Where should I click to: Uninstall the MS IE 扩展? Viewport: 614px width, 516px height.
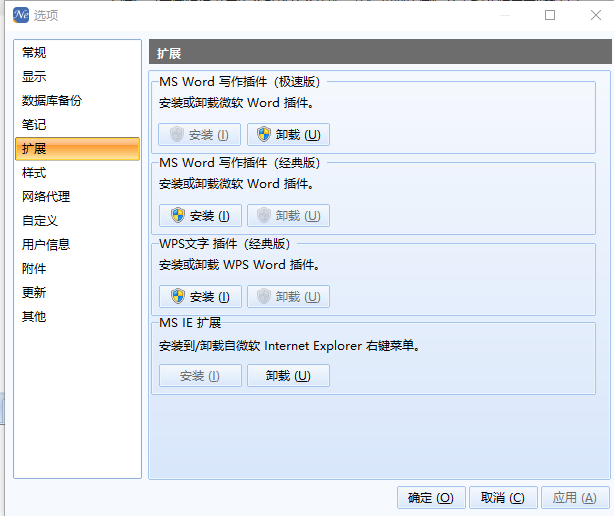click(289, 376)
